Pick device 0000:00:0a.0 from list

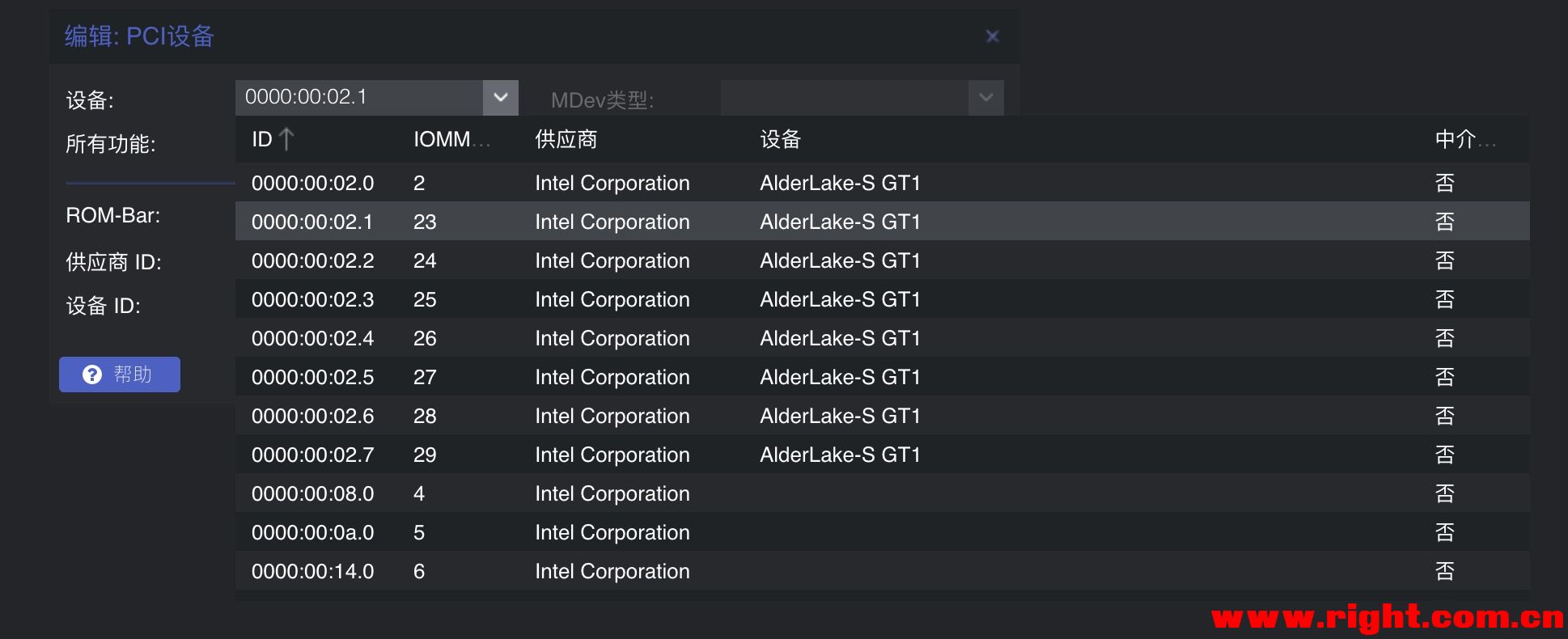pos(312,532)
